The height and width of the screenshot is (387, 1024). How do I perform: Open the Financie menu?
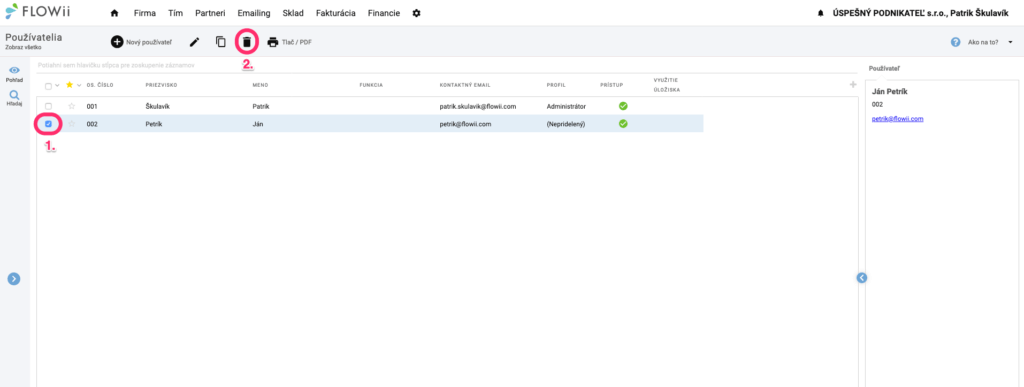[384, 13]
